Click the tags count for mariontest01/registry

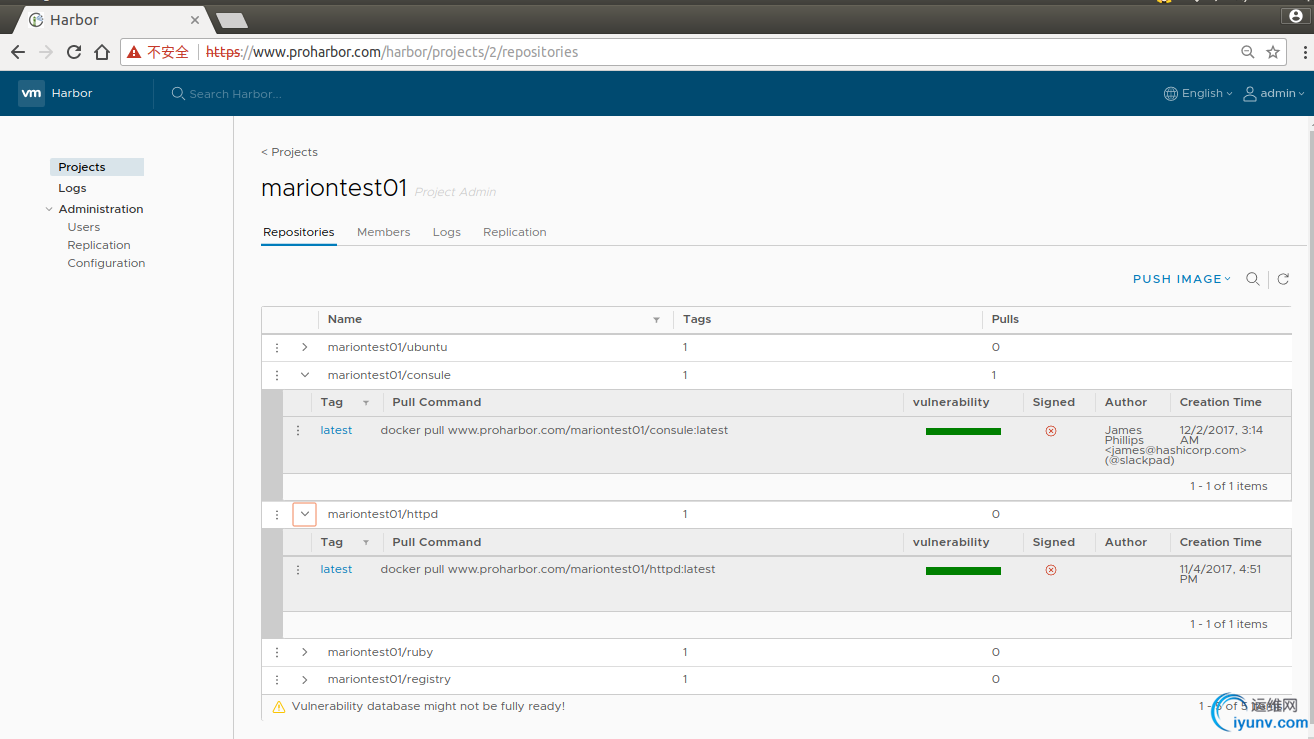[x=685, y=679]
